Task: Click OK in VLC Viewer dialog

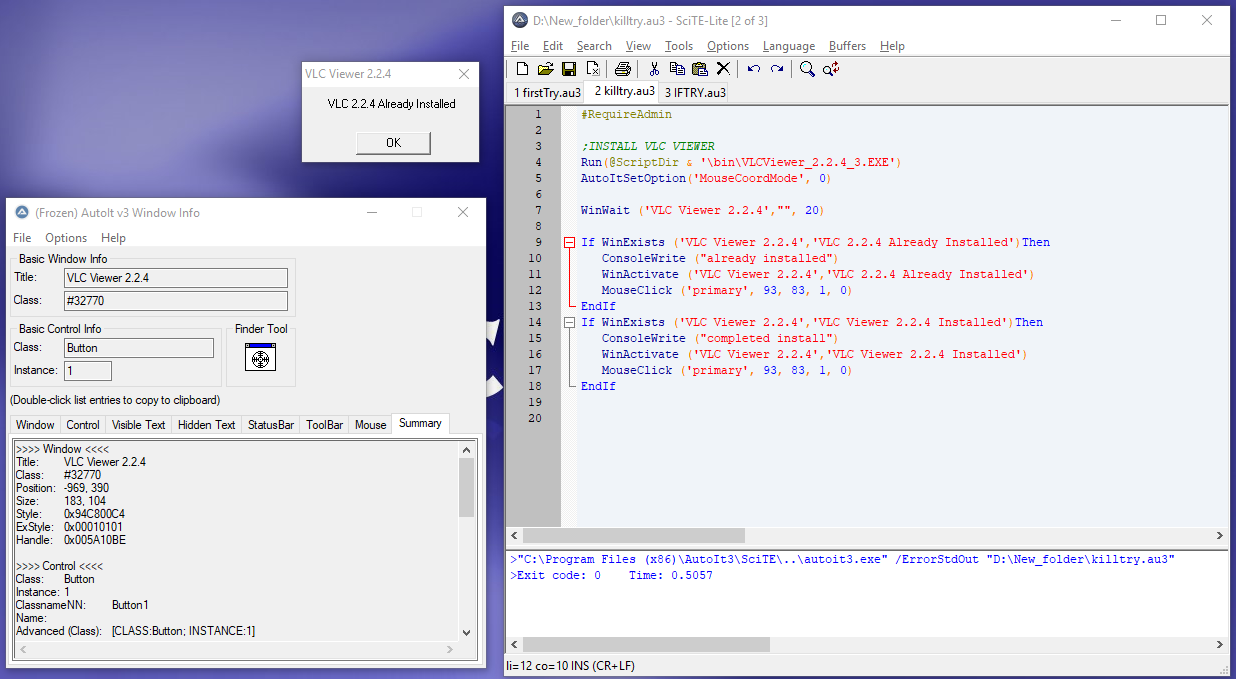Action: 393,143
